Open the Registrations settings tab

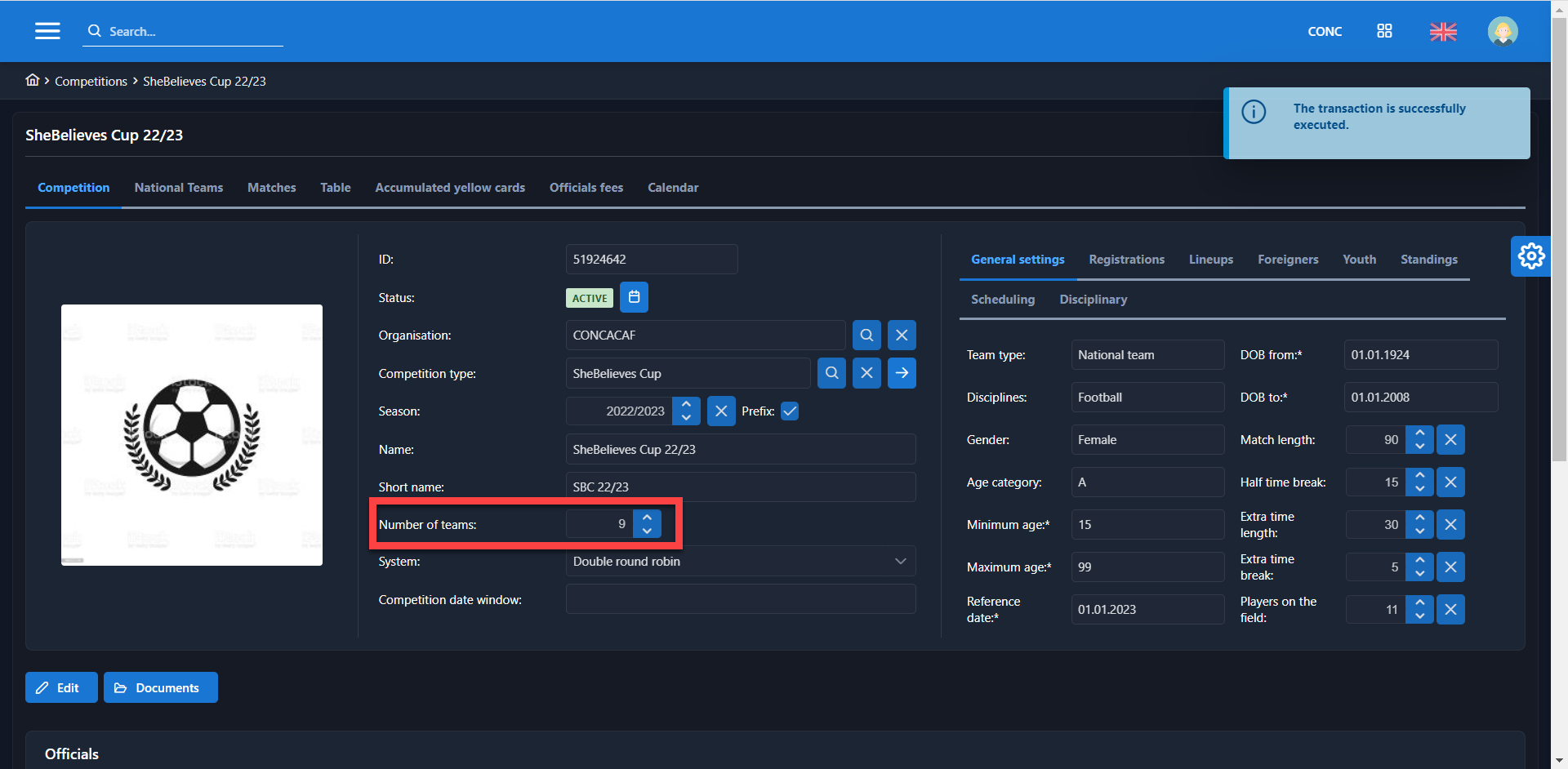click(1126, 260)
